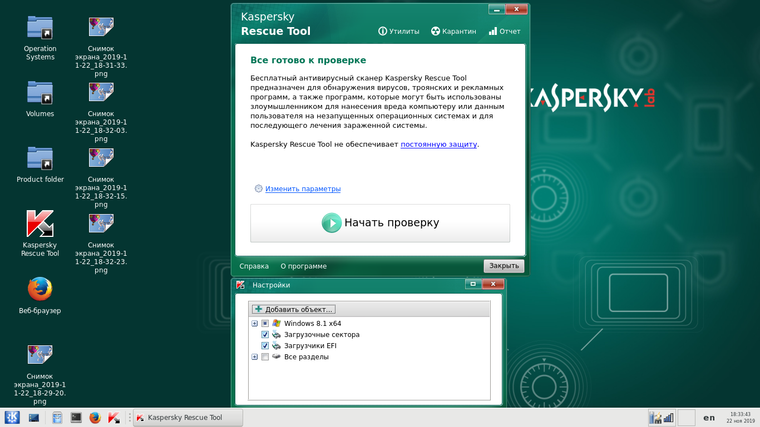Screen dimensions: 760x427
Task: Uncheck Загрузочные сектора checkbox
Action: click(x=265, y=334)
